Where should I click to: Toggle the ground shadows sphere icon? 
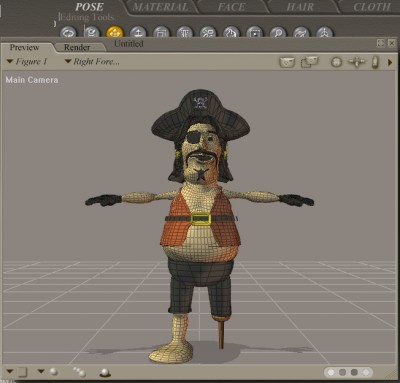click(105, 372)
